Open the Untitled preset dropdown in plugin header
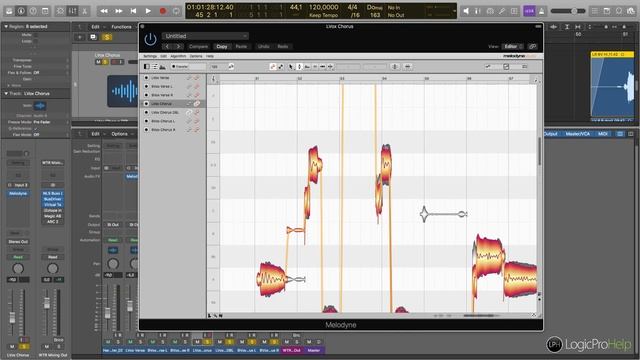The width and height of the screenshot is (640, 360). [x=205, y=36]
